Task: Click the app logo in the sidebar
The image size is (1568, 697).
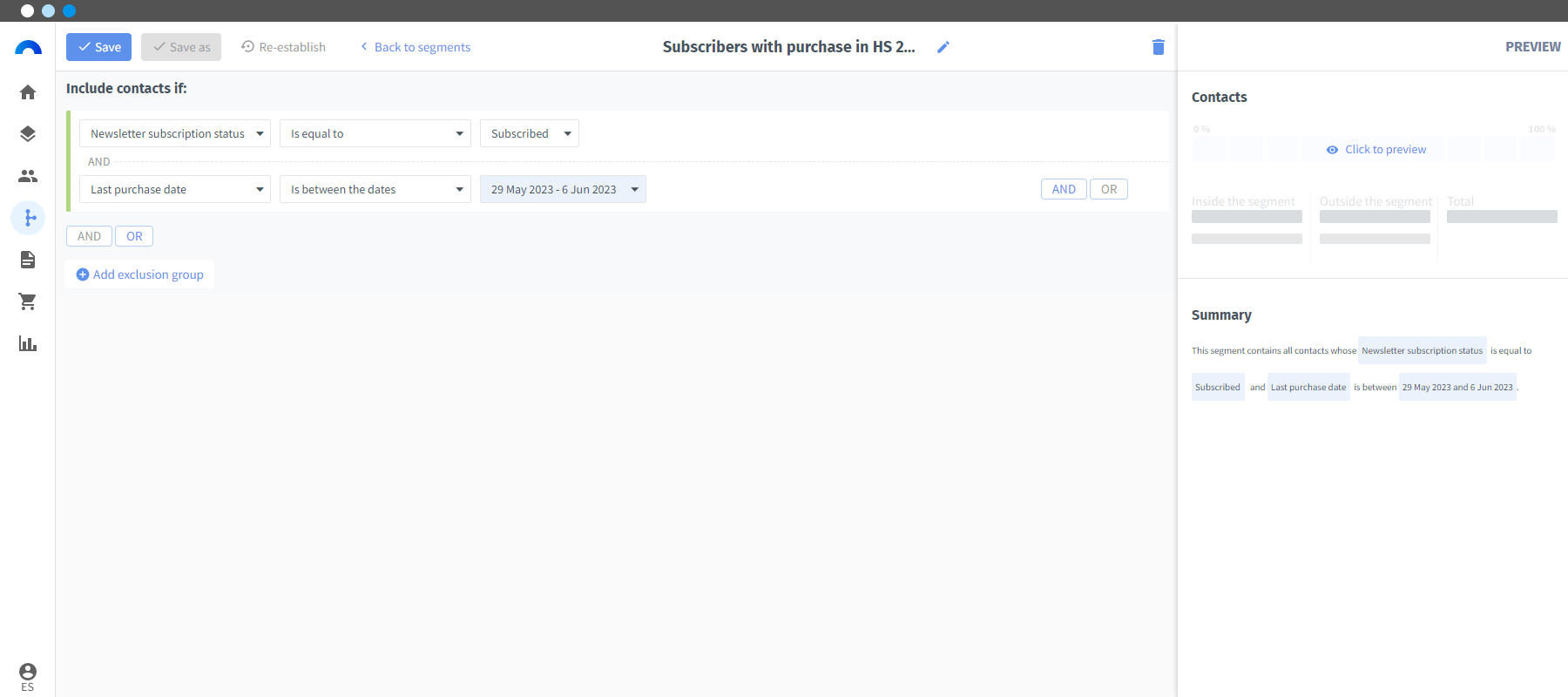Action: (x=28, y=48)
